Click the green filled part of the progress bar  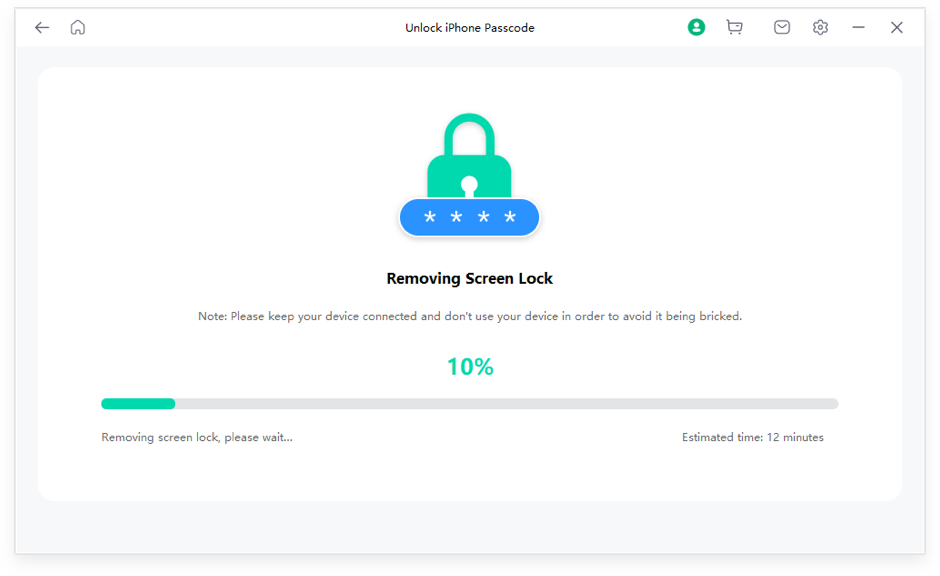click(138, 404)
